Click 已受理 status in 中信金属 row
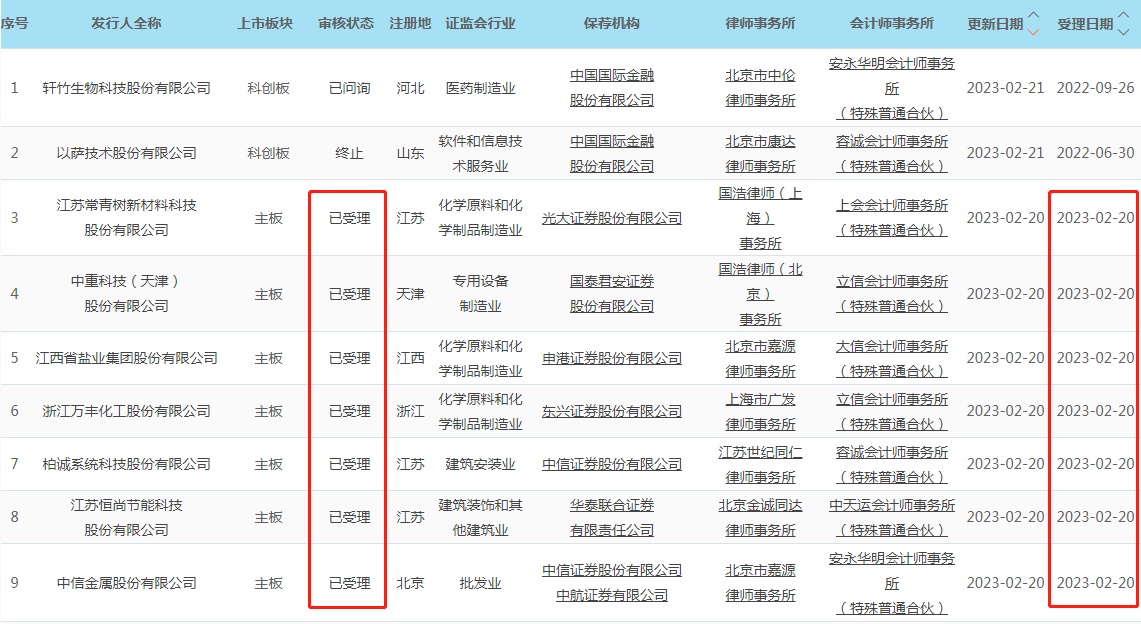This screenshot has width=1141, height=624. click(350, 583)
